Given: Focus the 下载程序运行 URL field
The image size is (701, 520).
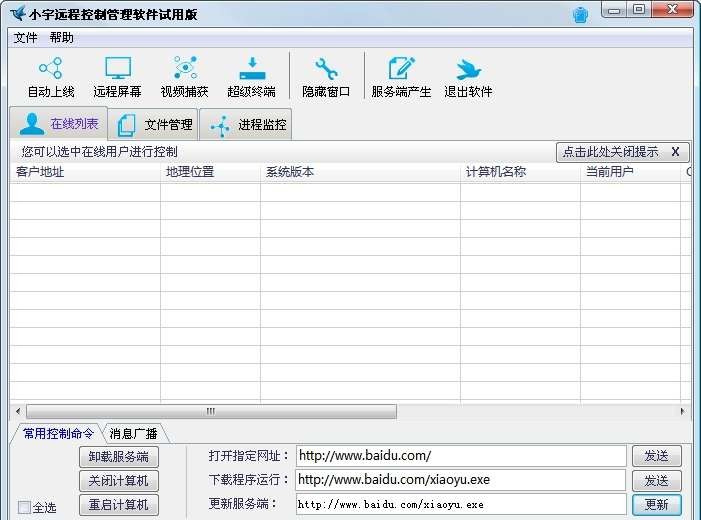Looking at the screenshot, I should (461, 480).
